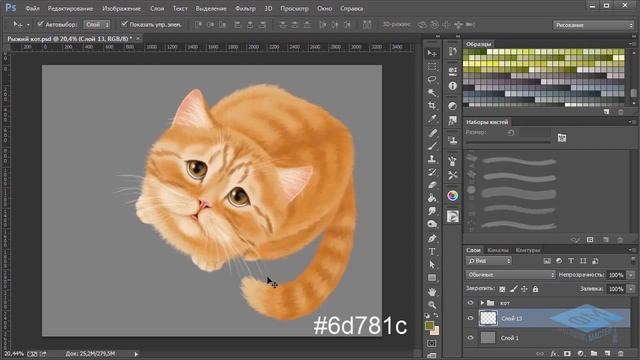The width and height of the screenshot is (640, 360).
Task: Open the Фильтр menu
Action: (245, 8)
